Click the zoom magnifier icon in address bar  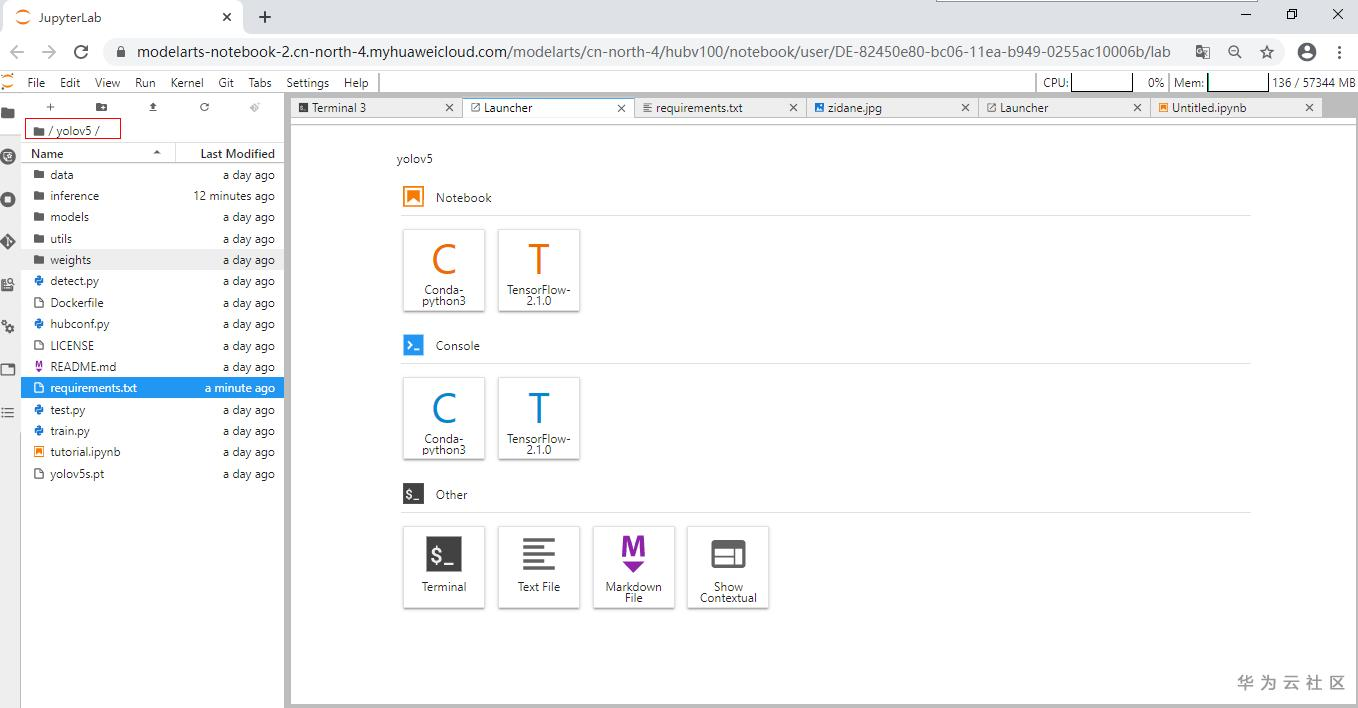pyautogui.click(x=1235, y=52)
